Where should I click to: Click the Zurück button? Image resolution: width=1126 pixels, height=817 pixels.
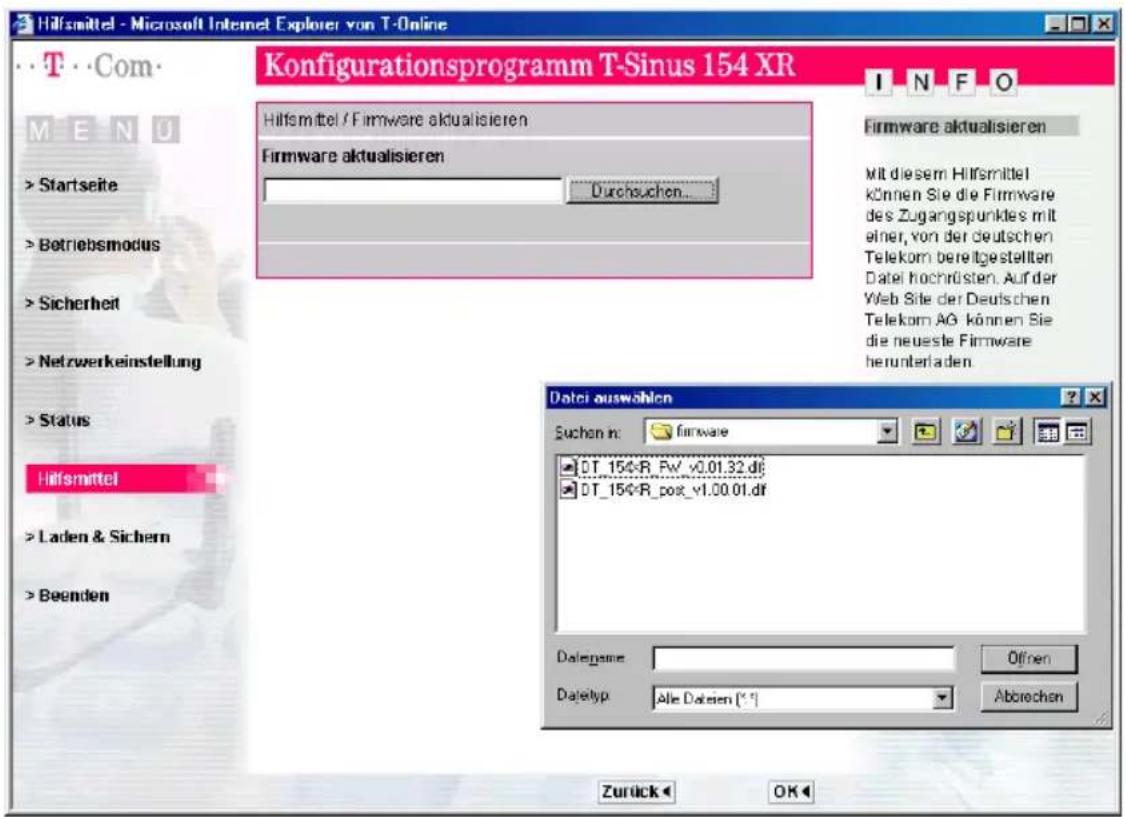[x=636, y=792]
